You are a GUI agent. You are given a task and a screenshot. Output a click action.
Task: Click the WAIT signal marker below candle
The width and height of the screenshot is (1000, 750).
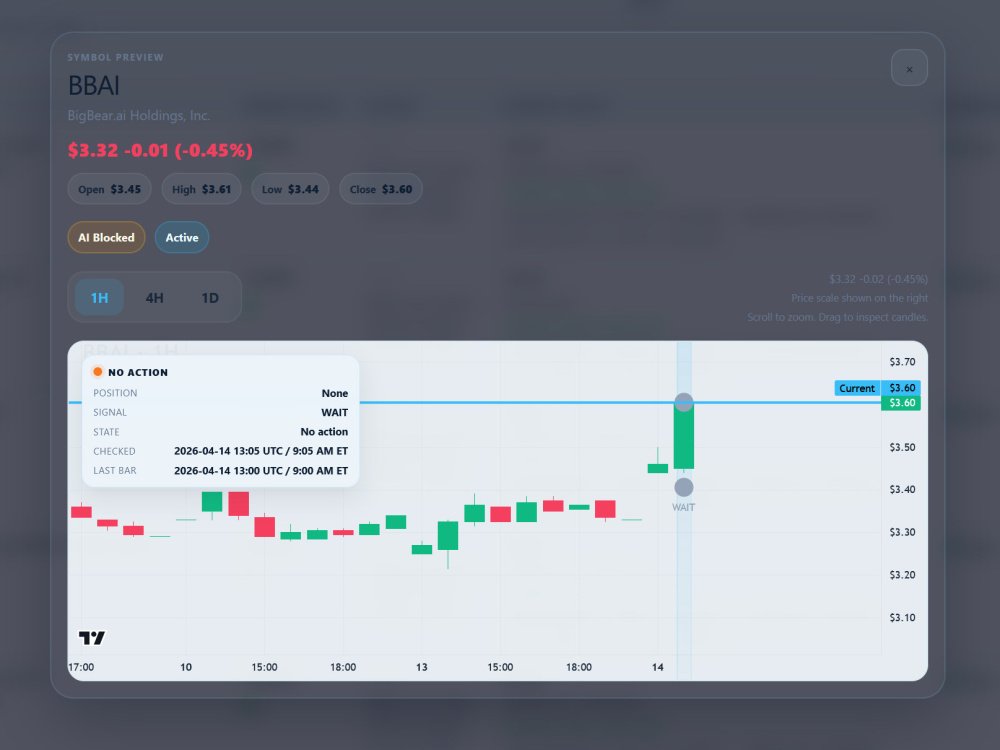click(x=684, y=488)
